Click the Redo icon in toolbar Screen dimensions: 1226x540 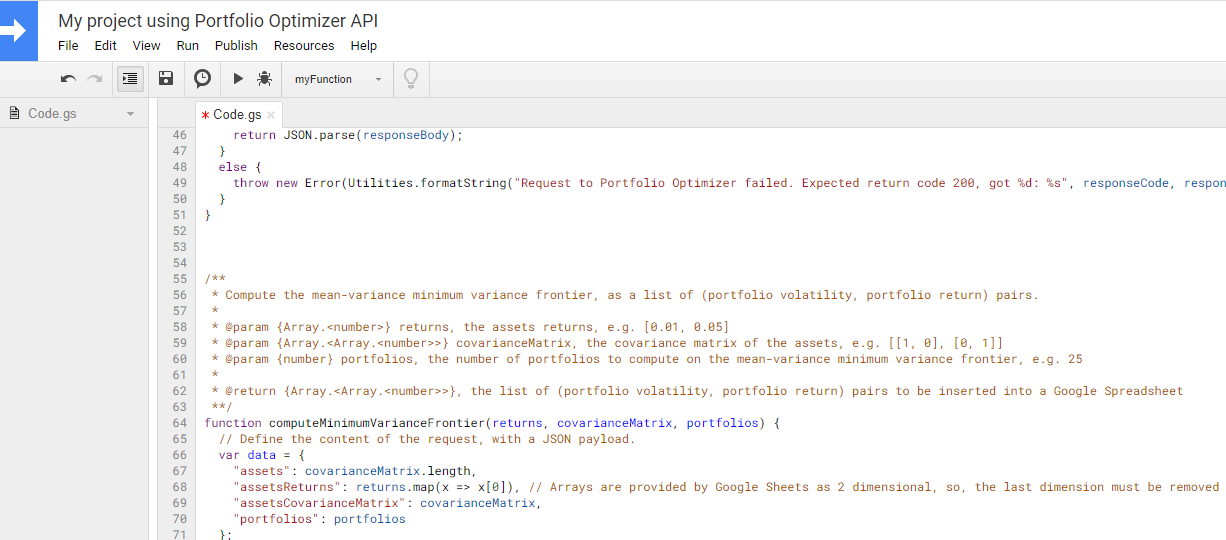[95, 79]
